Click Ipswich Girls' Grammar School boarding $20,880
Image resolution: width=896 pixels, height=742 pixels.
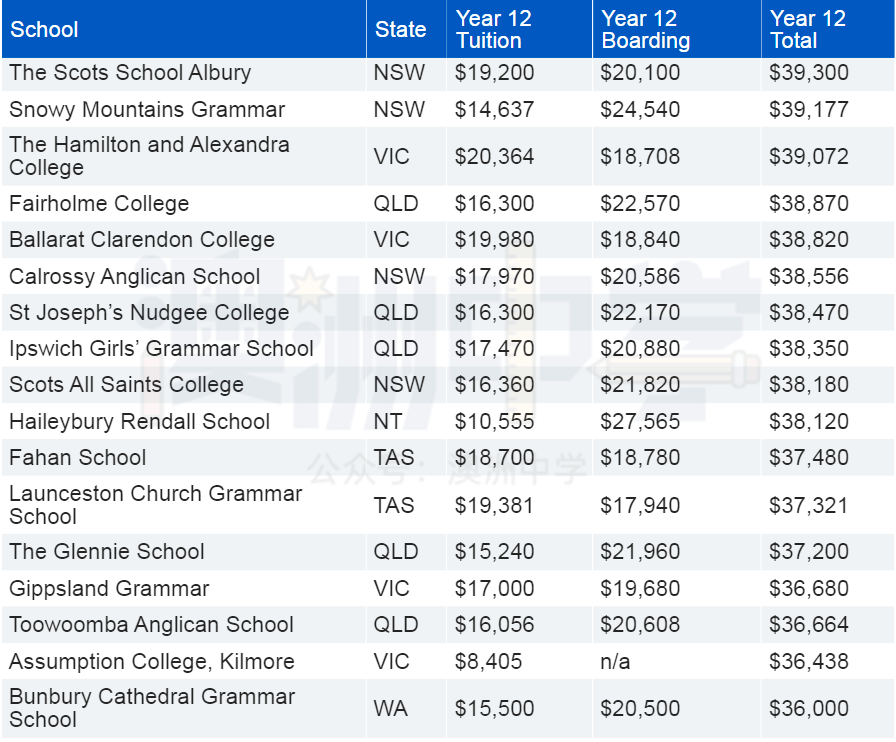click(640, 349)
